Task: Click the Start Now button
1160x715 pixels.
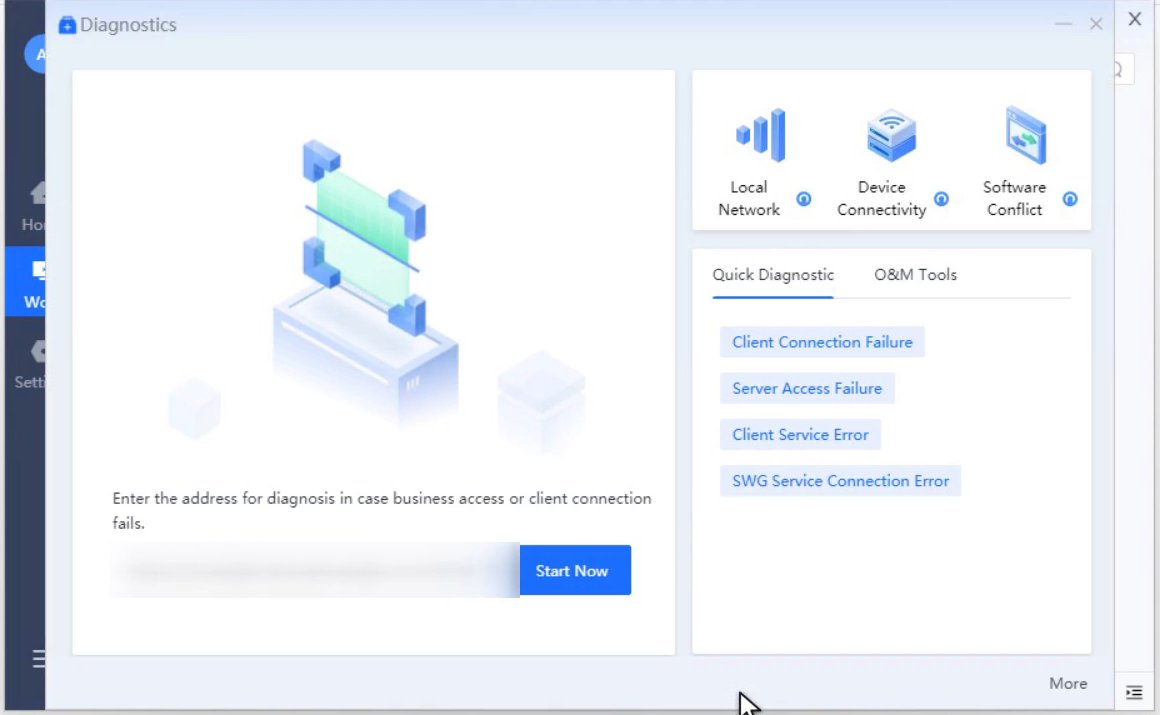Action: pyautogui.click(x=576, y=571)
